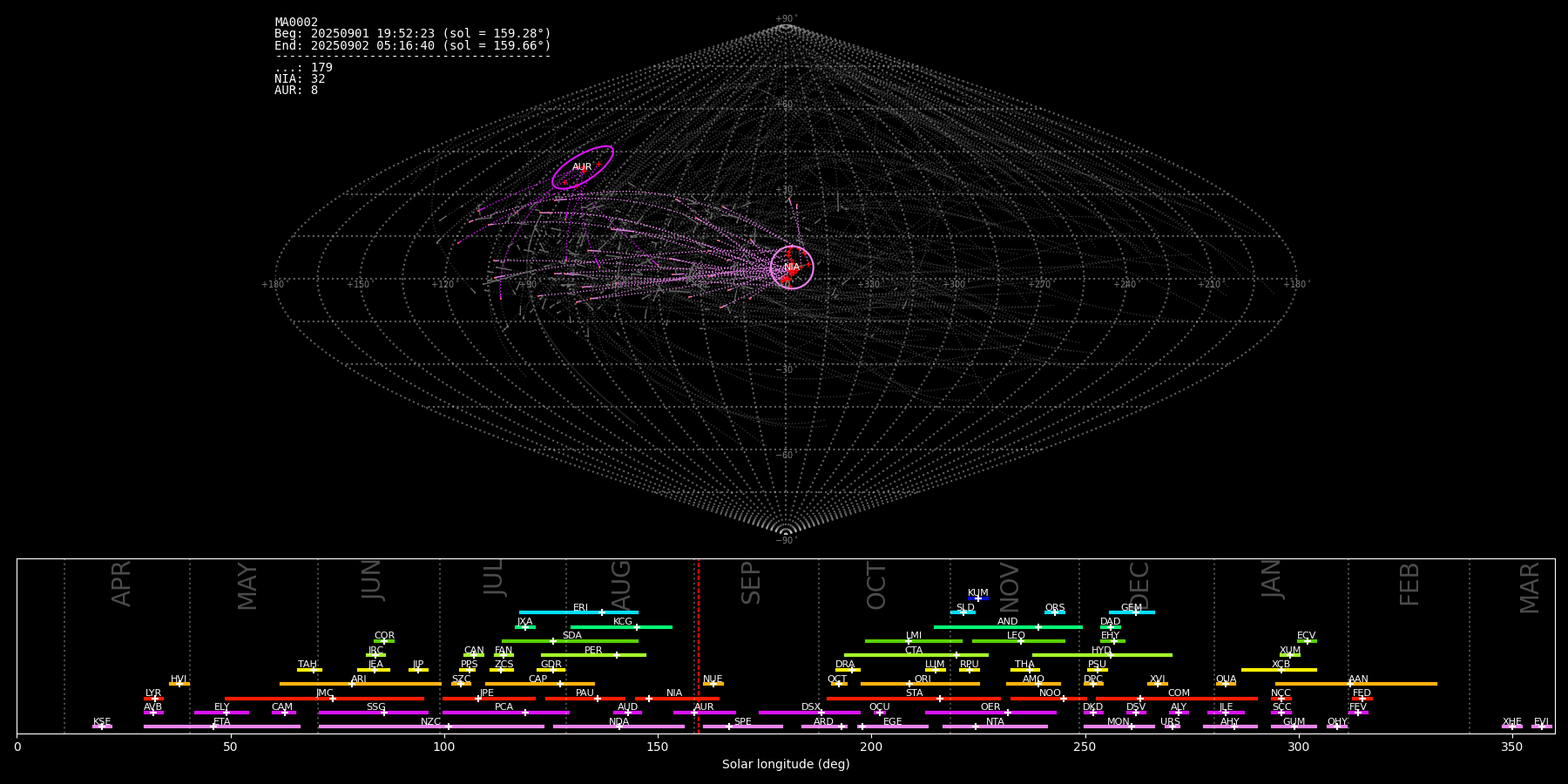Viewport: 1568px width, 784px height.
Task: Click the EVI shower label on timeline
Action: click(1541, 721)
